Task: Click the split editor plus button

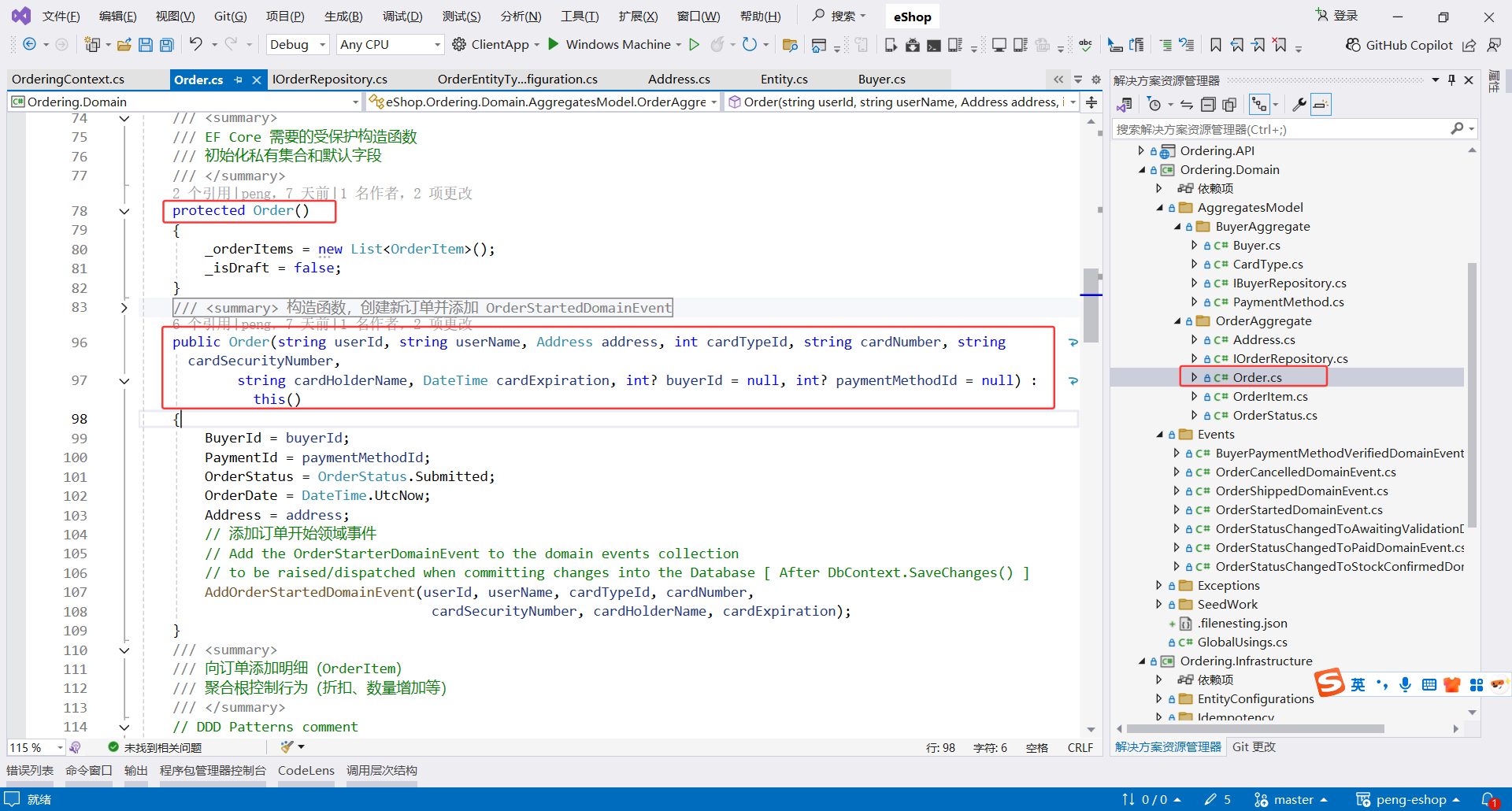Action: pyautogui.click(x=1091, y=102)
